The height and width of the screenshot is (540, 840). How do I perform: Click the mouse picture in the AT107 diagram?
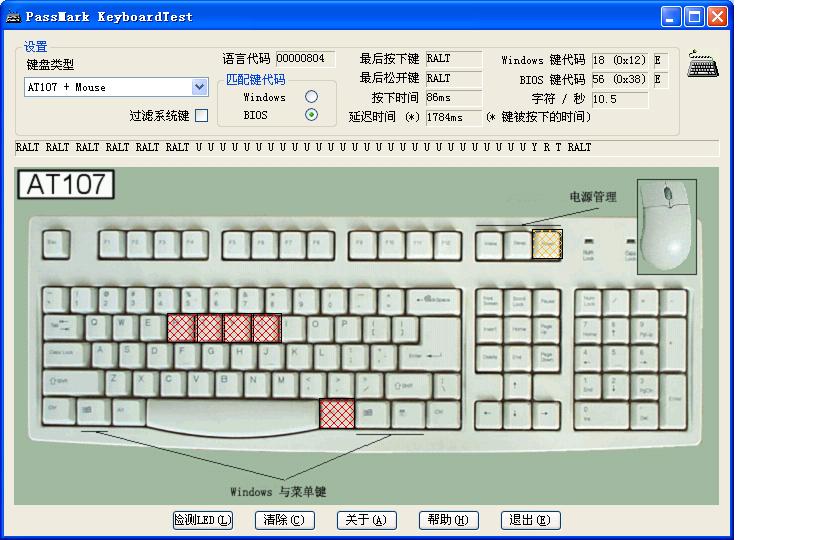coord(667,227)
